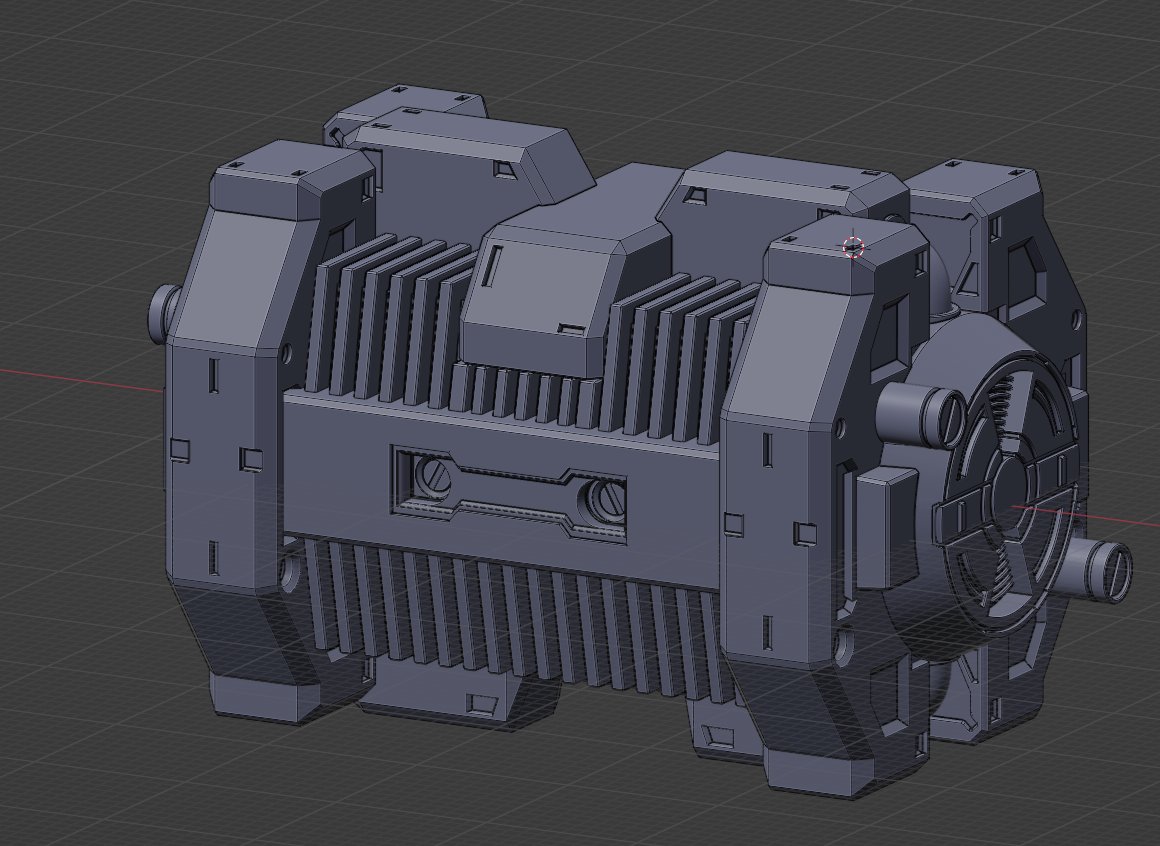Select the lower pipe protruding at right end
Viewport: 1160px width, 846px height.
pyautogui.click(x=1097, y=570)
